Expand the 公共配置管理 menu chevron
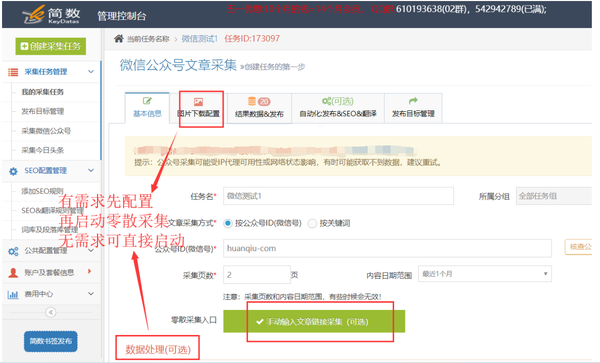Viewport: 600px width, 363px height. point(91,251)
